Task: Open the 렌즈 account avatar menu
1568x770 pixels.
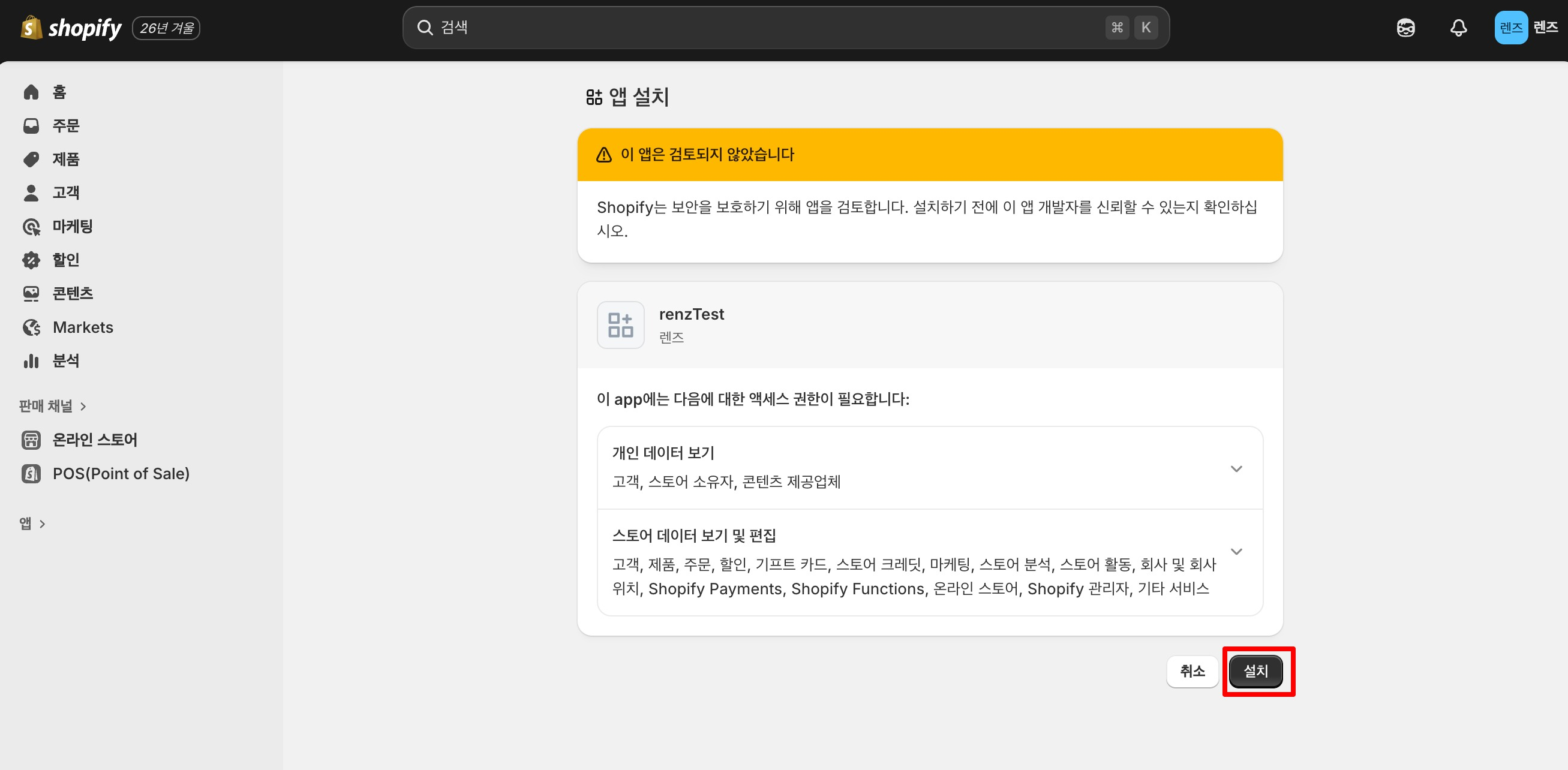Action: (1510, 28)
